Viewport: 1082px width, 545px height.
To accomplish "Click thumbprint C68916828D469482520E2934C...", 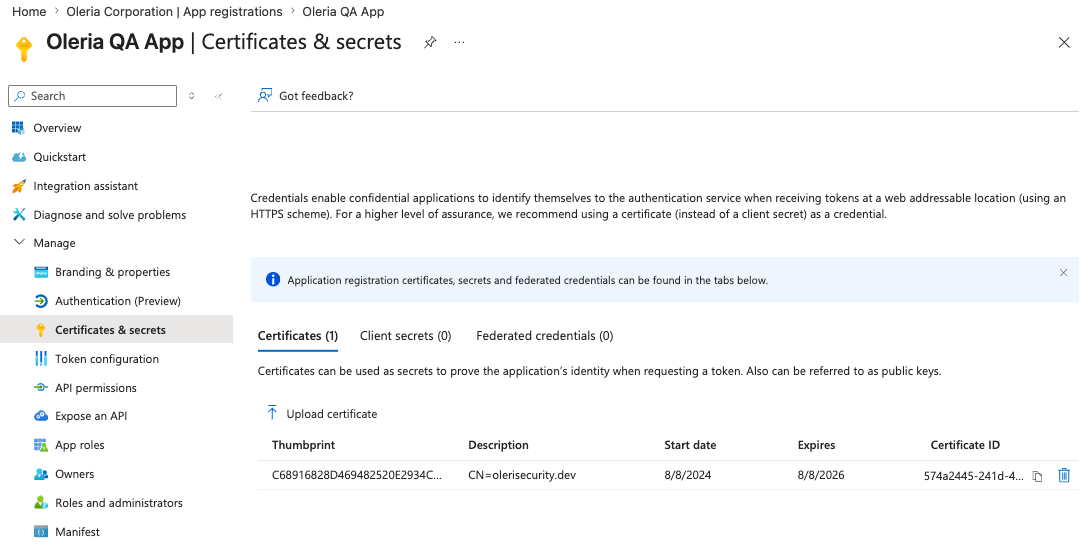I will [x=357, y=475].
